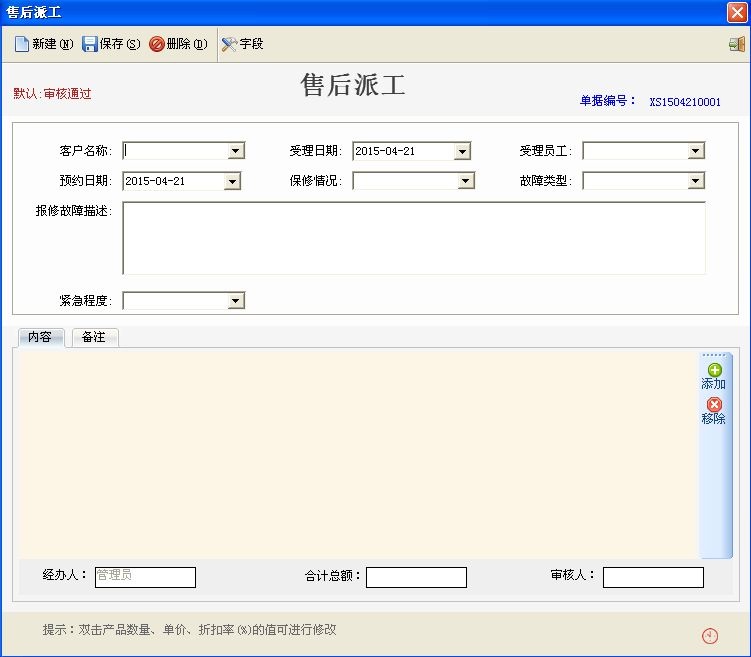The width and height of the screenshot is (751, 657).
Task: Click in the 报修故障描述 text area
Action: 413,238
